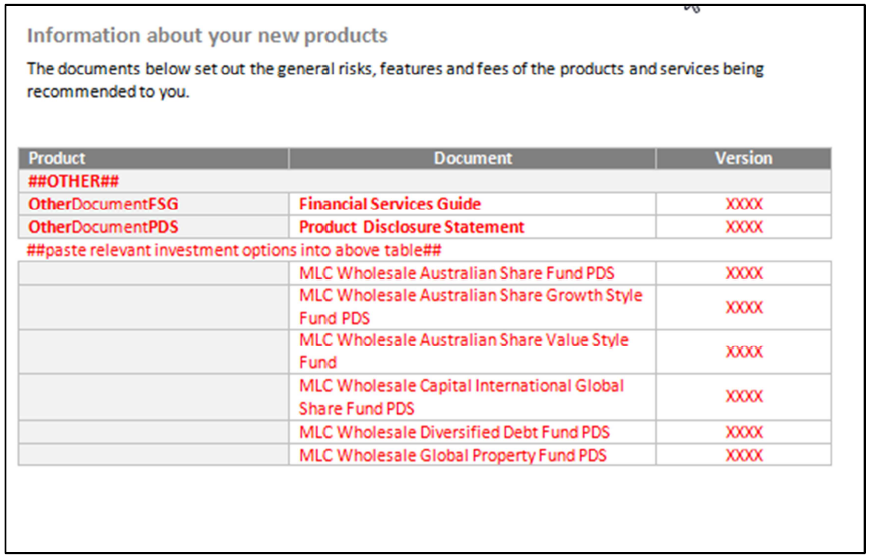Click MLC Wholesale Global Property Fund PDS
This screenshot has width=872, height=560.
pos(453,455)
